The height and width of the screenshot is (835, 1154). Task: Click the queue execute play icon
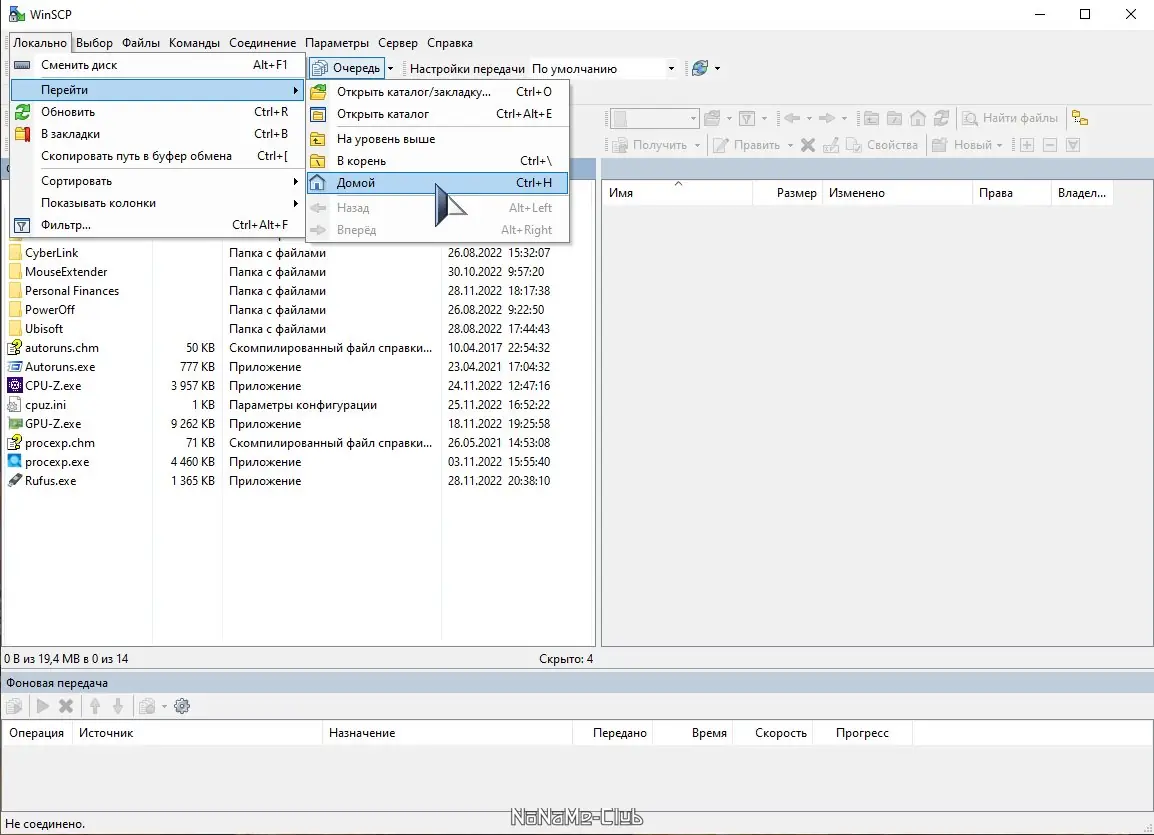click(43, 706)
